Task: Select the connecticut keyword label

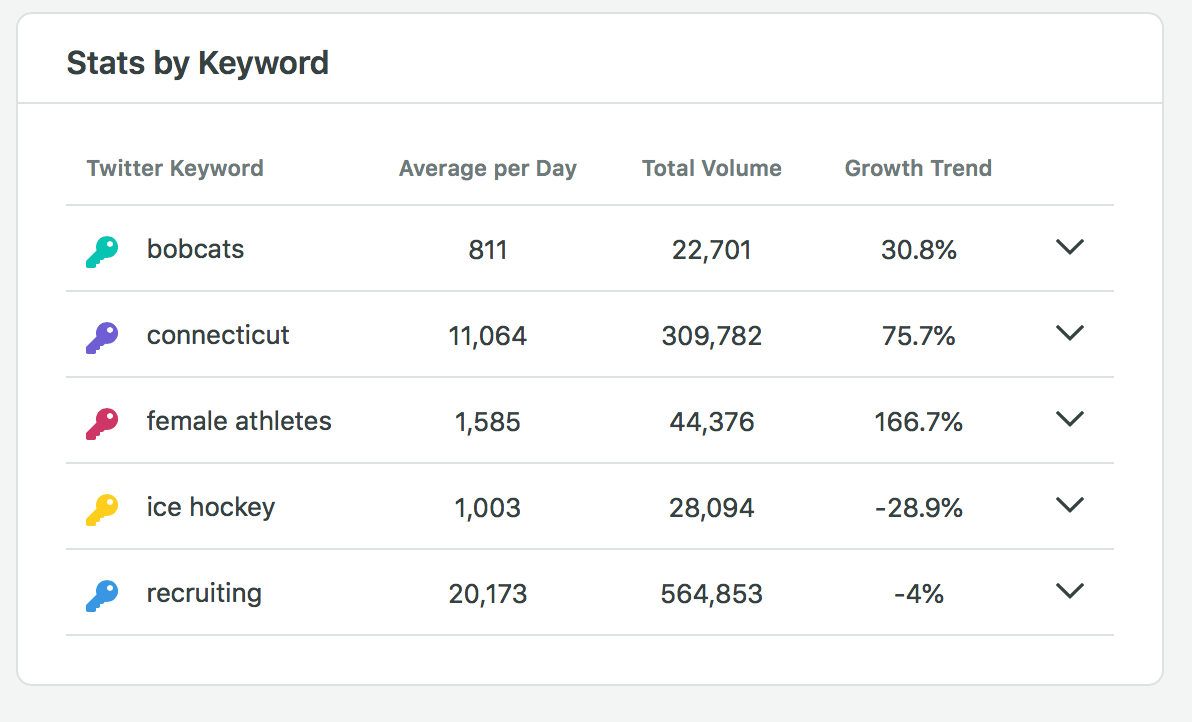Action: coord(218,334)
